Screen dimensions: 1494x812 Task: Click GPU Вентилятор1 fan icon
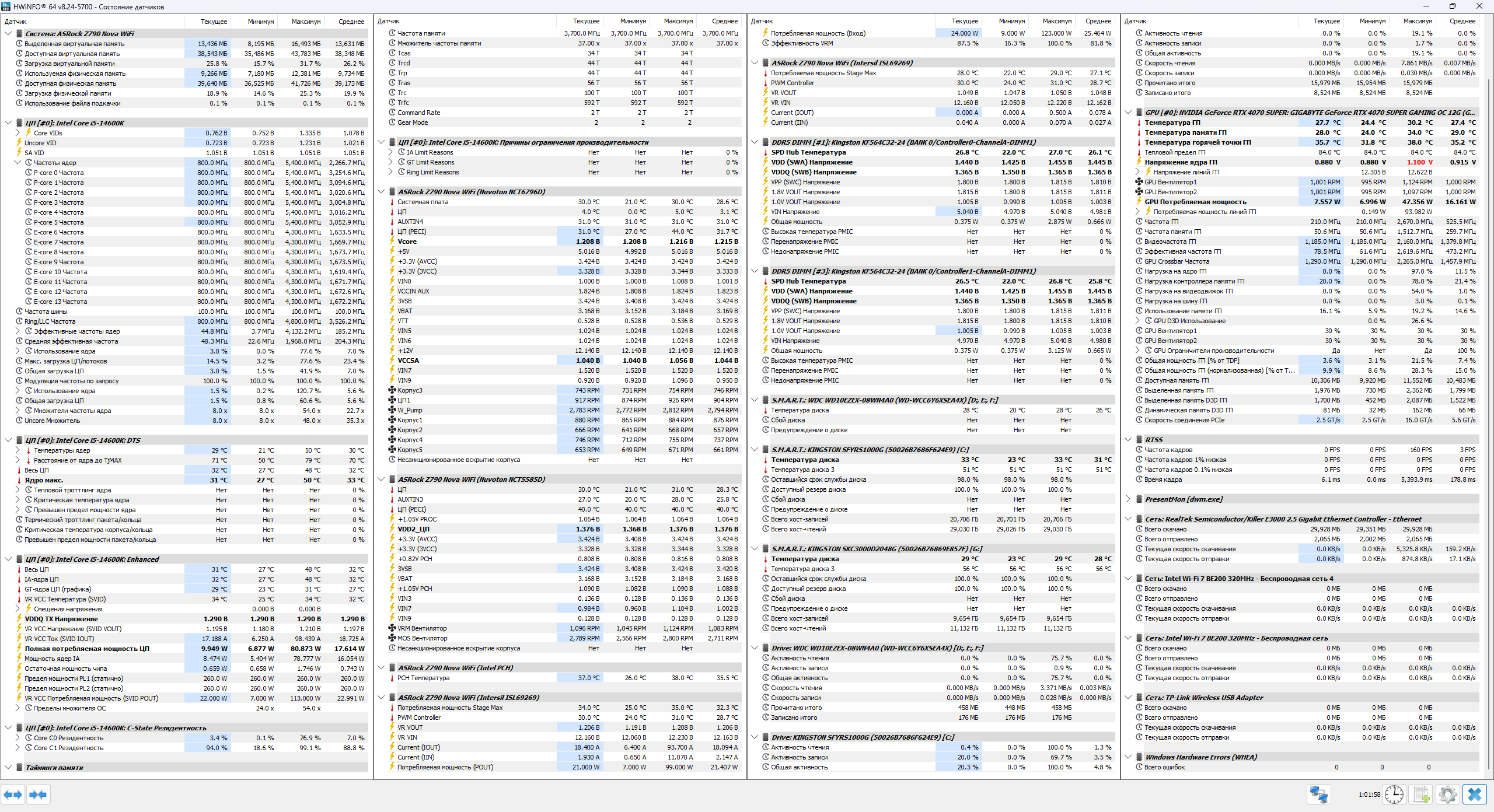click(1139, 182)
